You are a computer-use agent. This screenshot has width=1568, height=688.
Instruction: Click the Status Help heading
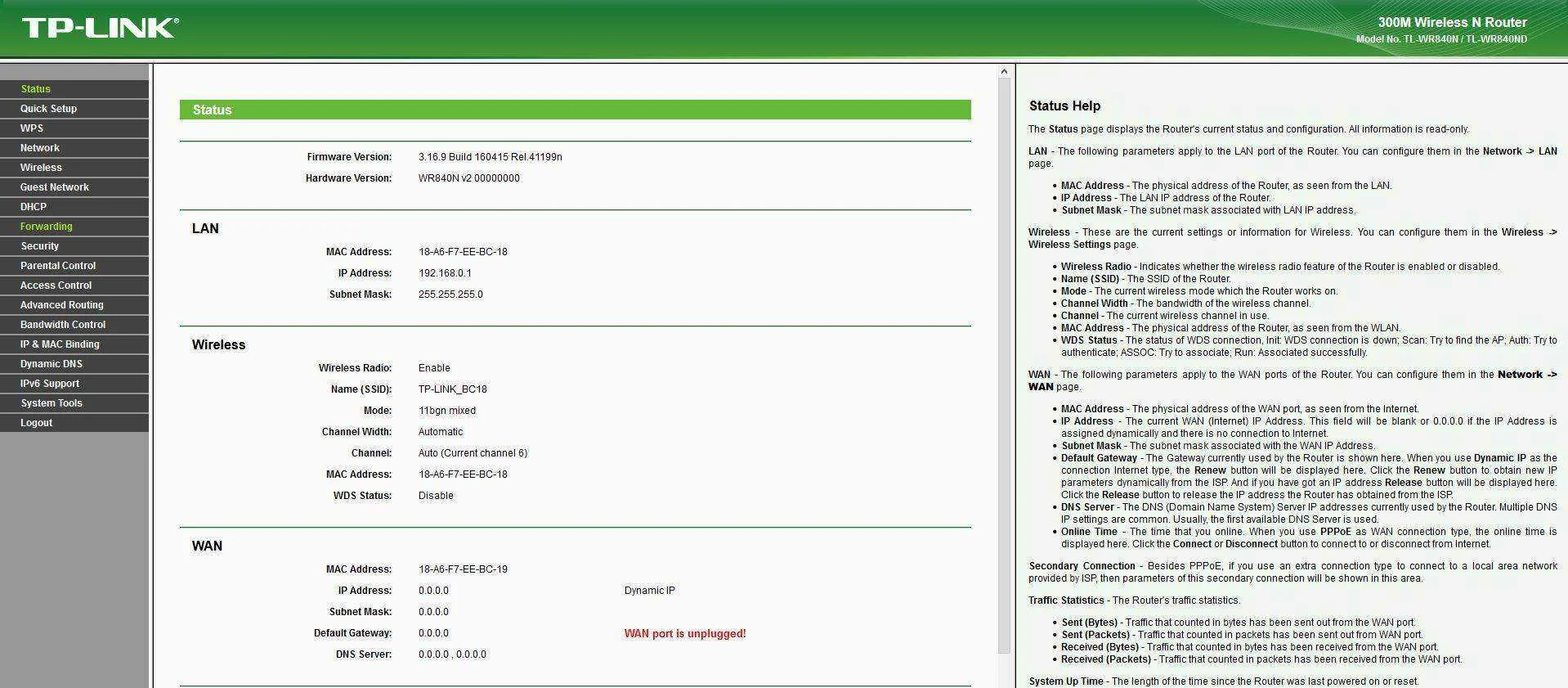click(1064, 106)
